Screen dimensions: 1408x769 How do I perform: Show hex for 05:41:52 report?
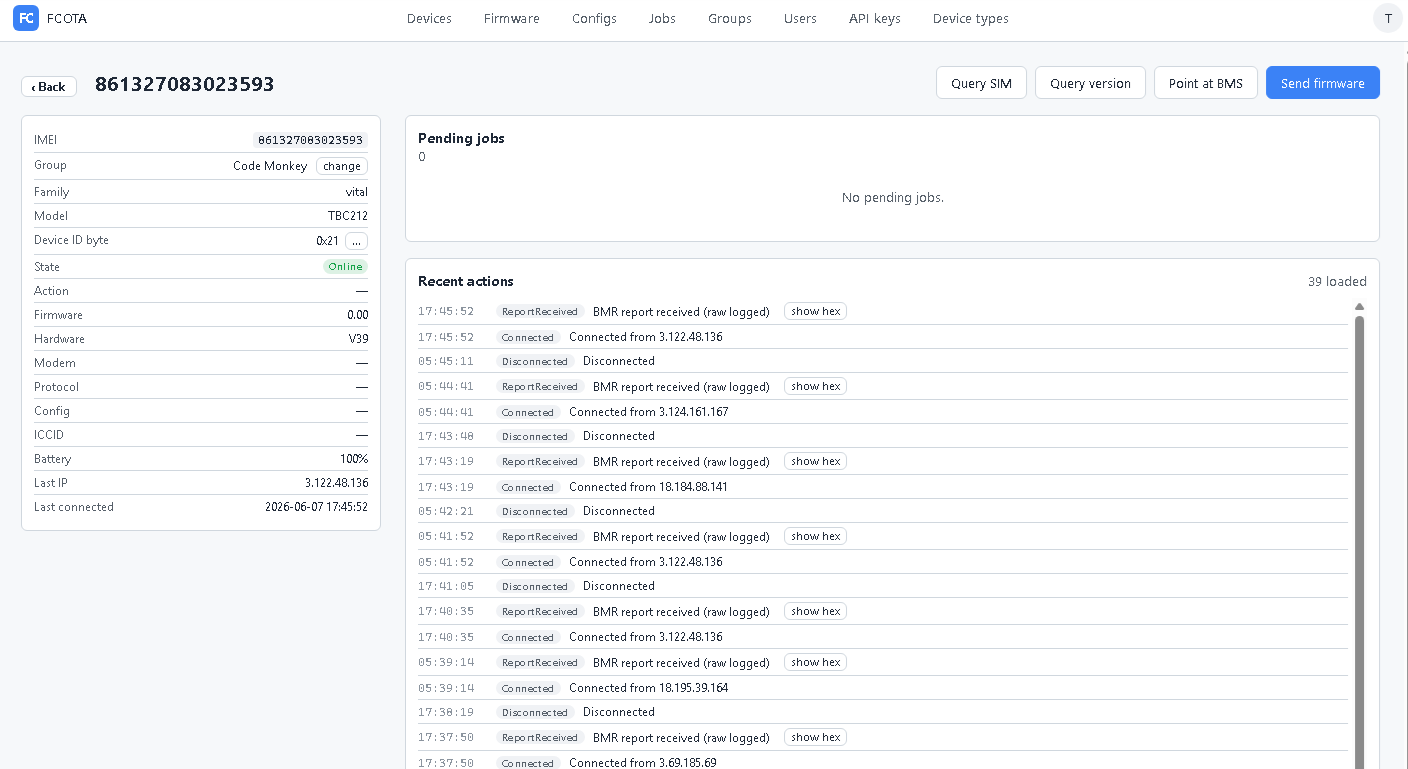tap(815, 536)
